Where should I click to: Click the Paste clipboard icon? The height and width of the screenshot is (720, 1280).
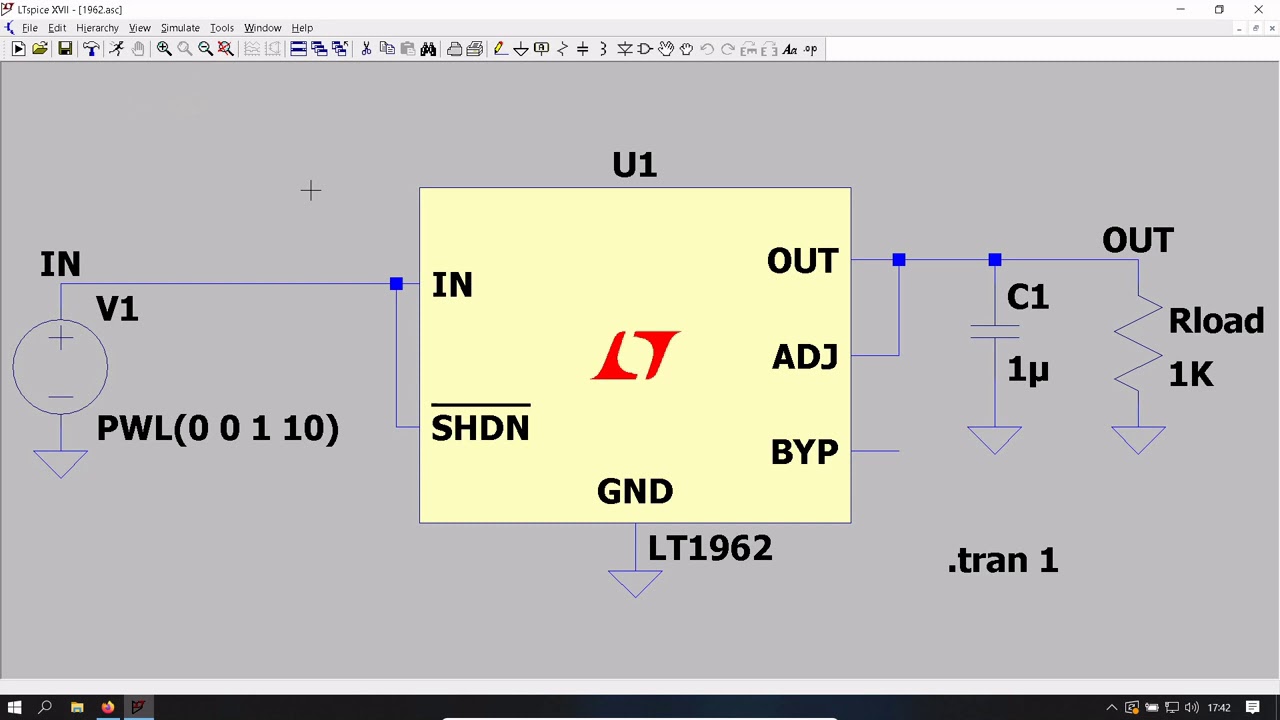[x=408, y=49]
